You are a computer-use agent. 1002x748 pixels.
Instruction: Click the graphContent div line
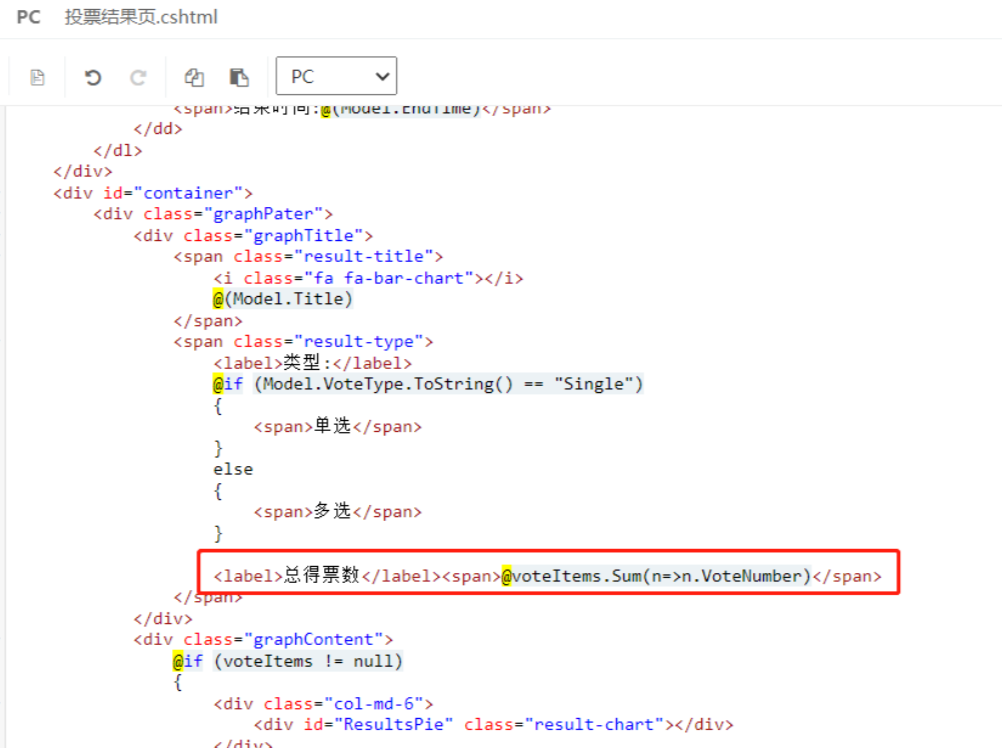pyautogui.click(x=265, y=639)
